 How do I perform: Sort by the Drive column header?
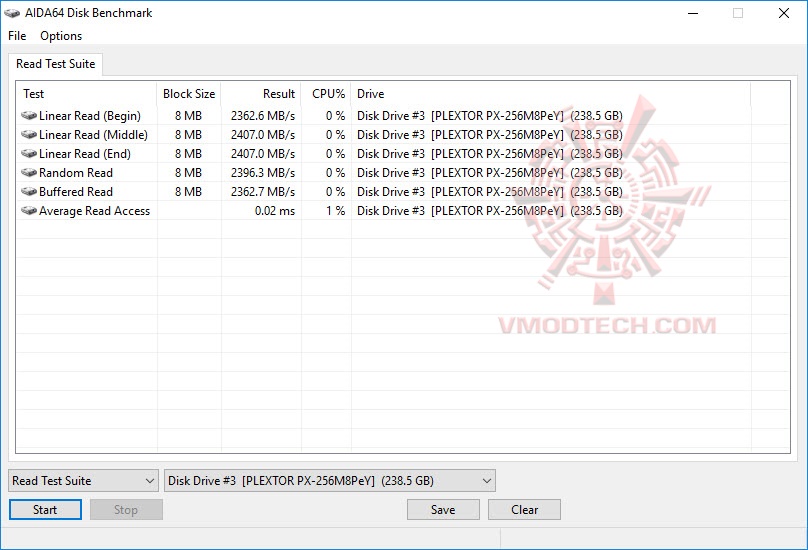click(x=551, y=94)
